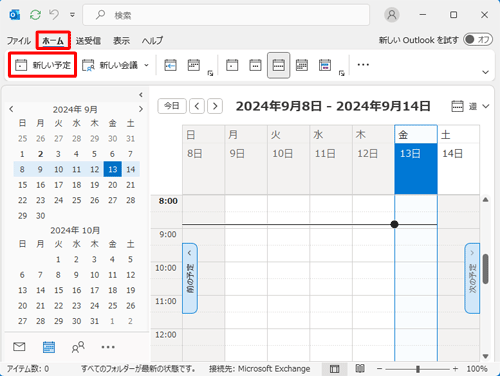Click the 13日 Friday column header
500x376 pixels.
click(x=416, y=160)
